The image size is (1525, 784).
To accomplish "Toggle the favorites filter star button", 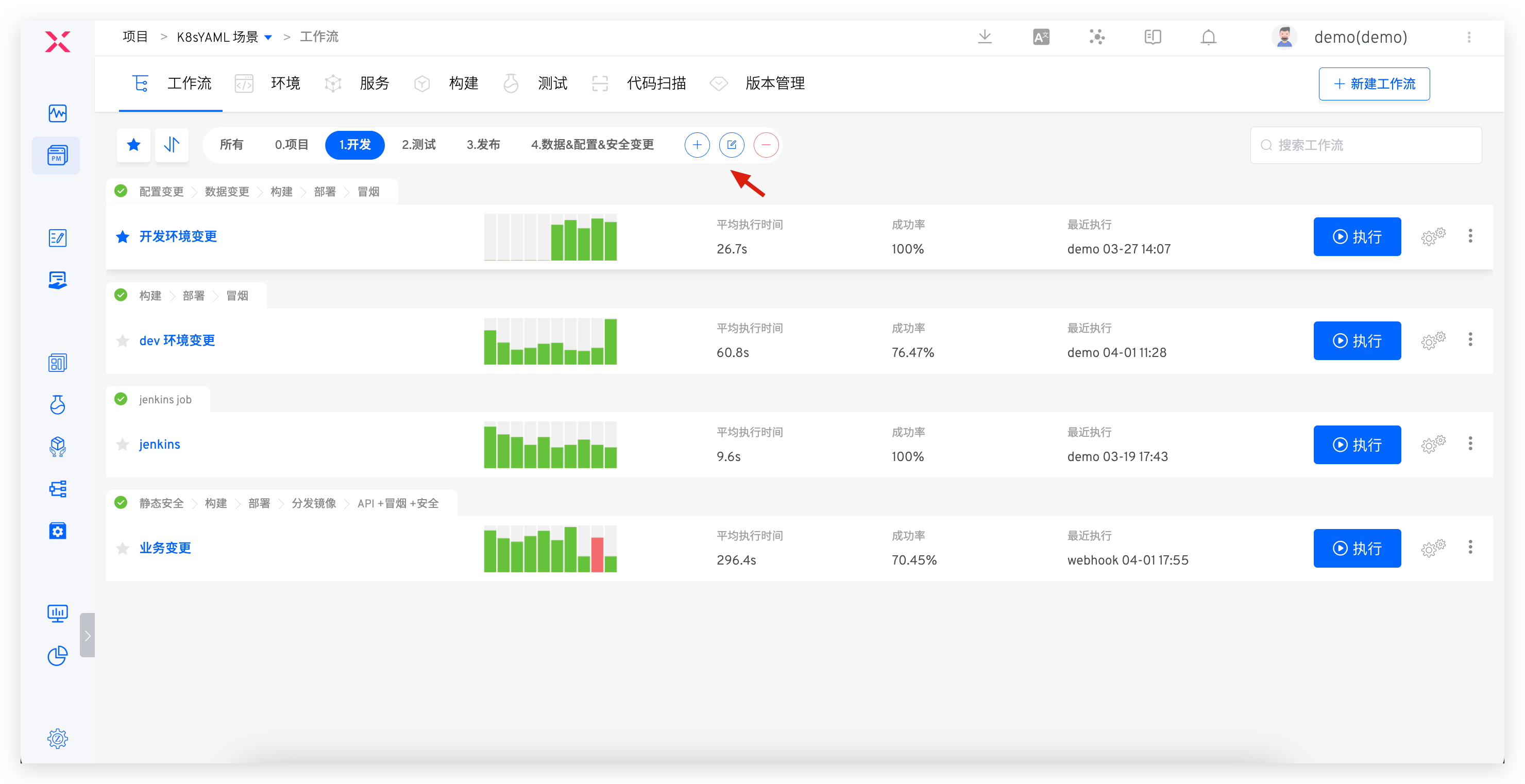I will (134, 144).
